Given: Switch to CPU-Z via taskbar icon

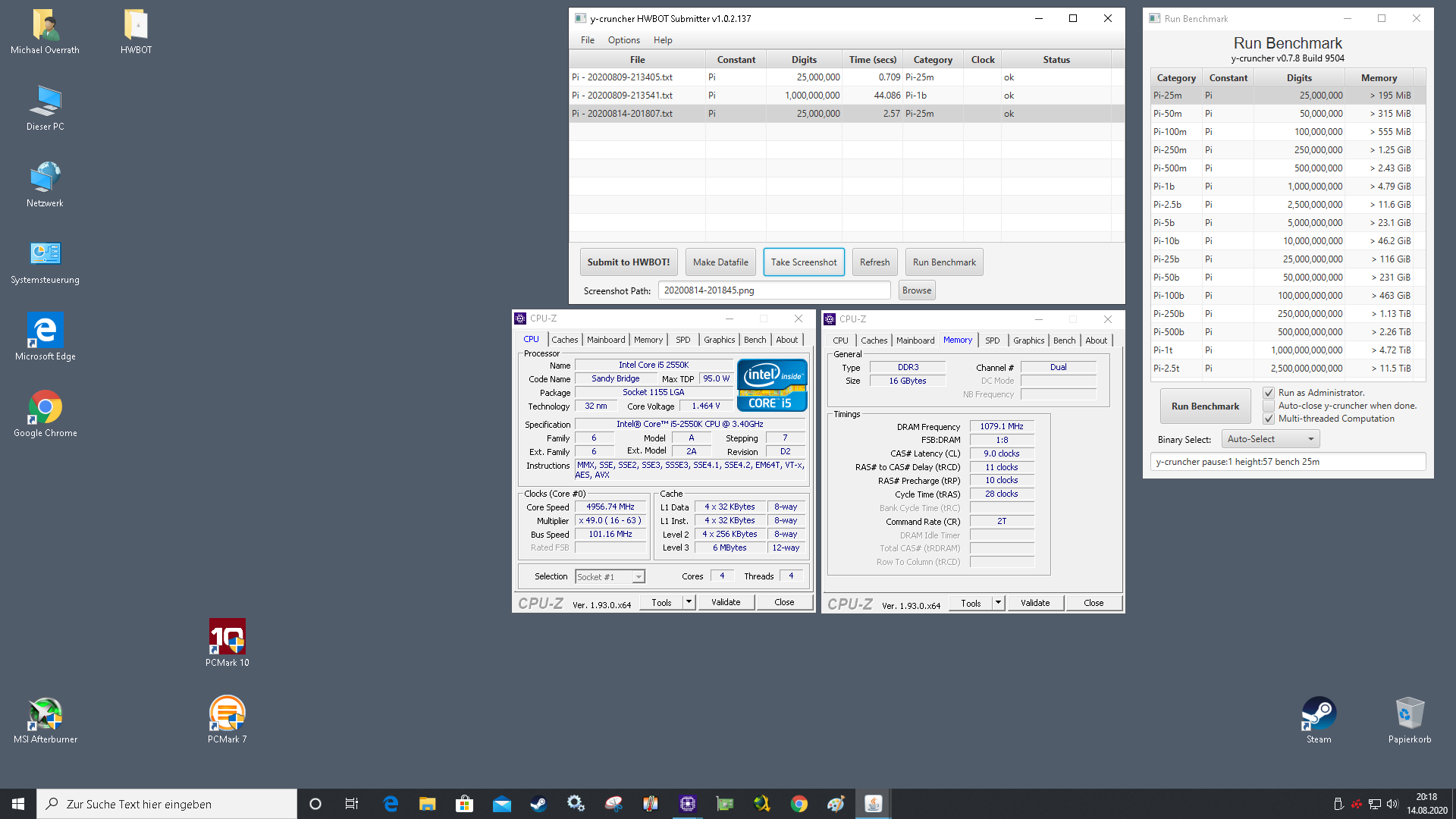Looking at the screenshot, I should coord(688,804).
